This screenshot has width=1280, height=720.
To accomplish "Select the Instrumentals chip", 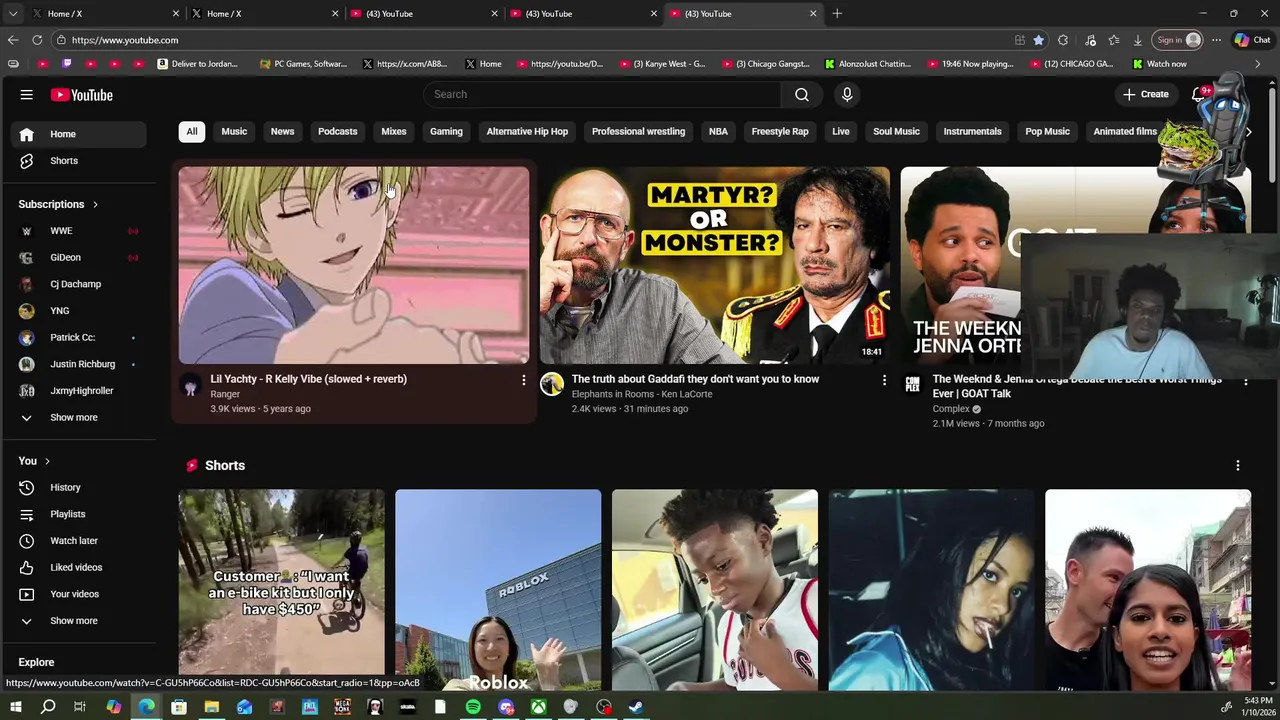I will (x=972, y=131).
